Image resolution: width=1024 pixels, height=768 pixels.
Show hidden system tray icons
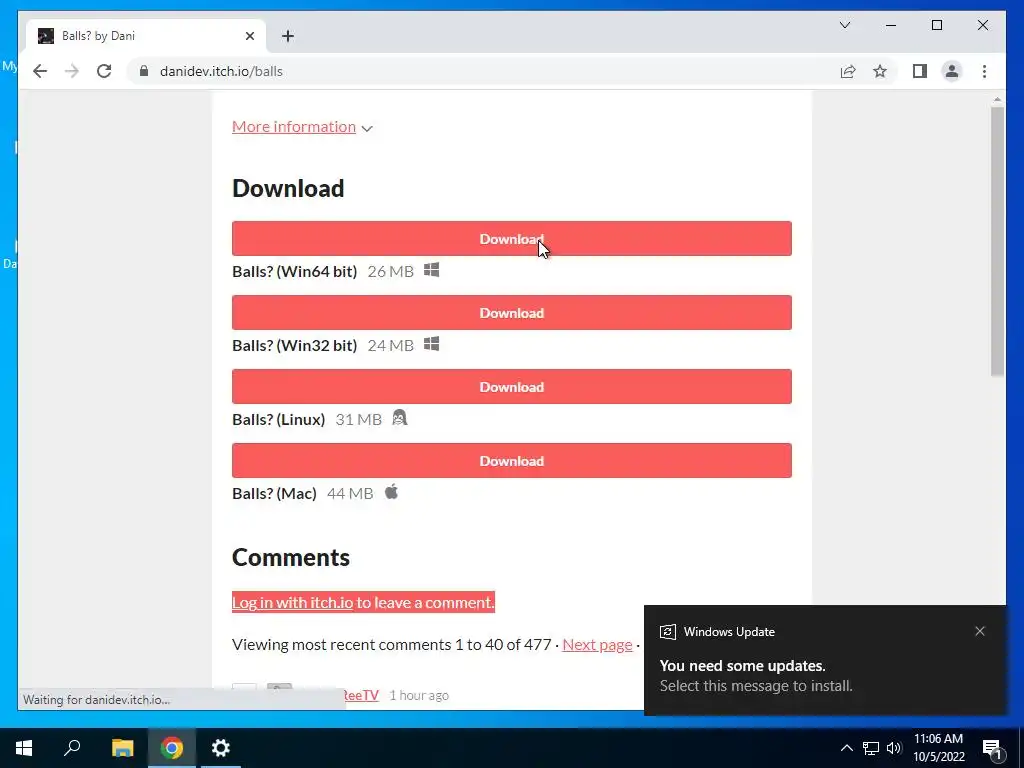[x=846, y=748]
